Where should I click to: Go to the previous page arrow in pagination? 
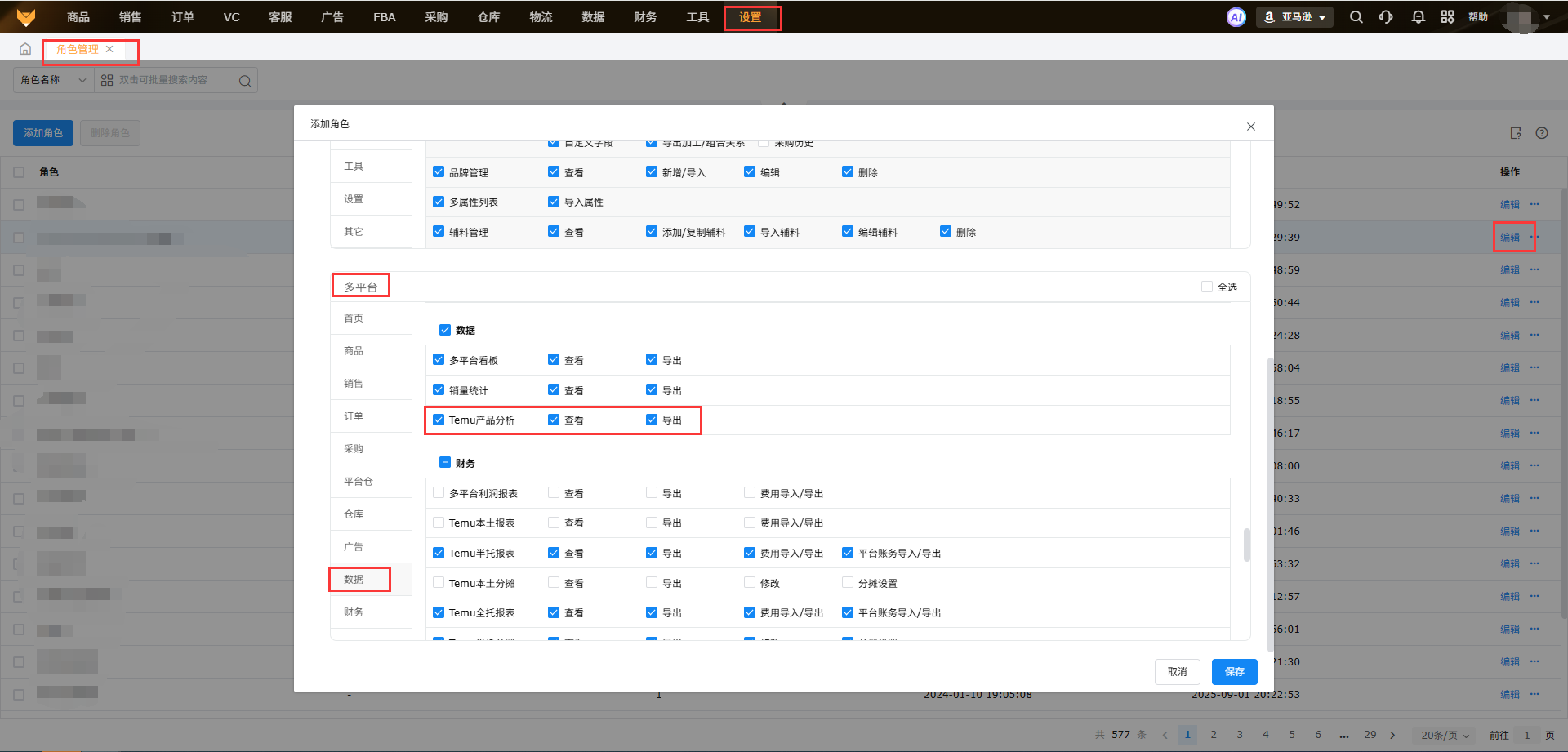[x=1165, y=735]
